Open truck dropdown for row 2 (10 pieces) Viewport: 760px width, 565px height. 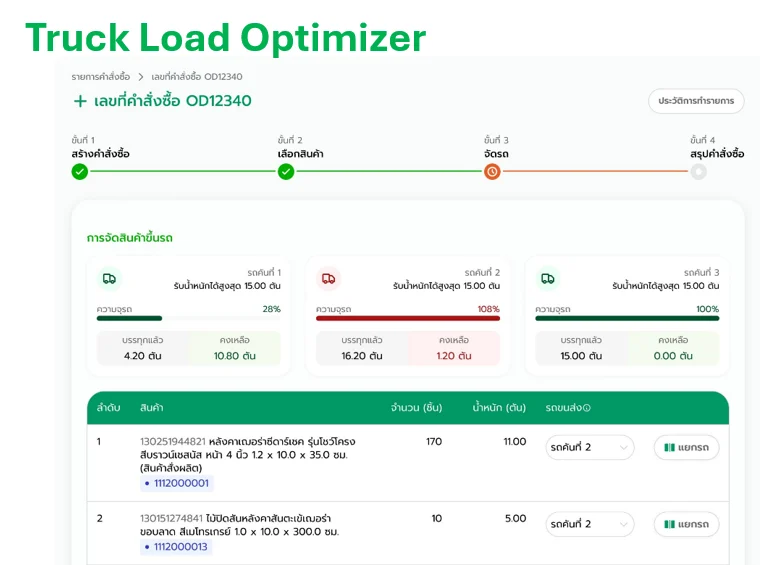point(590,524)
